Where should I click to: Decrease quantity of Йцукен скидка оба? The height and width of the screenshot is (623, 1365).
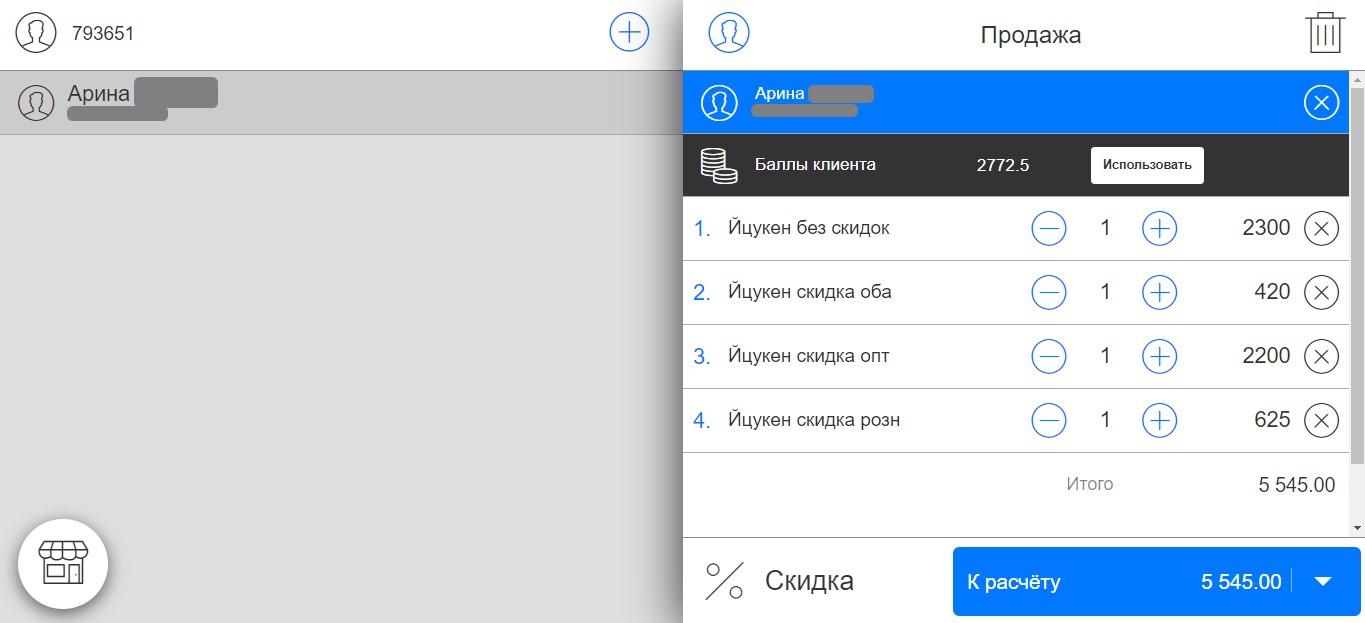(x=1049, y=293)
